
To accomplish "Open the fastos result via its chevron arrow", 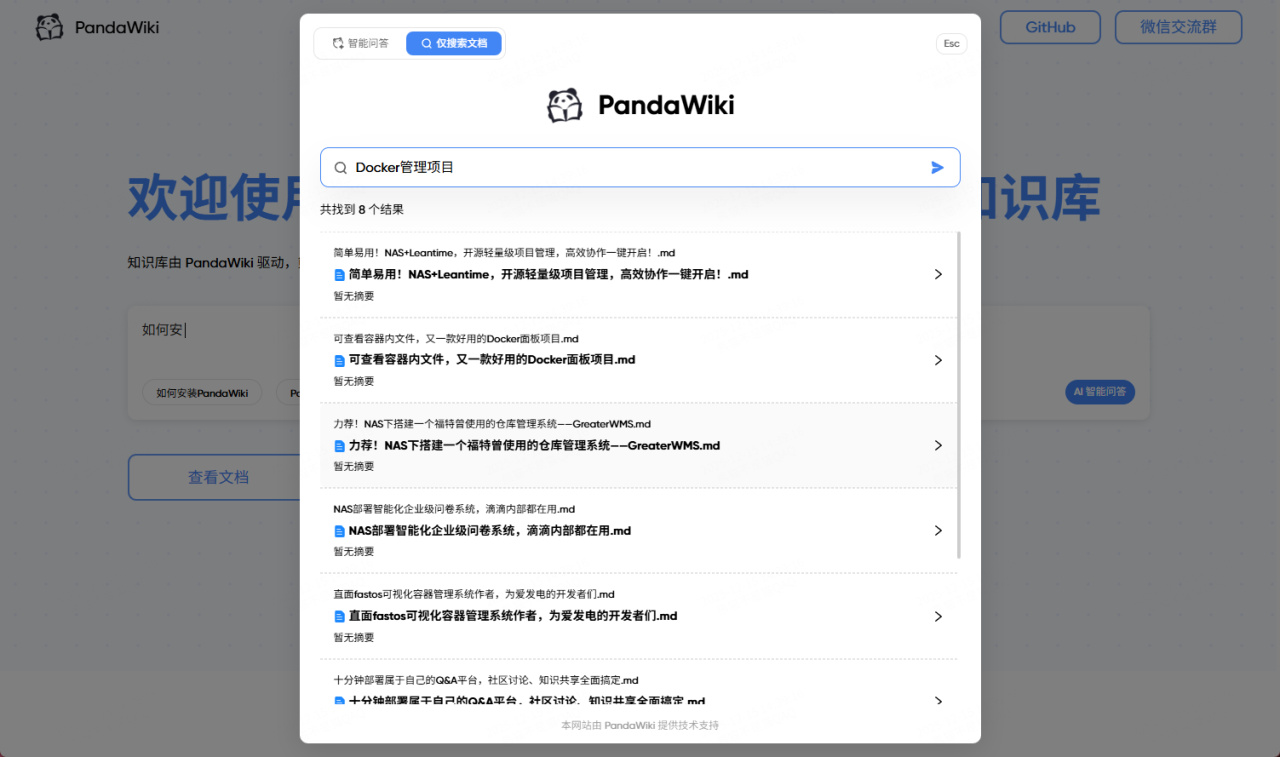I will tap(938, 616).
